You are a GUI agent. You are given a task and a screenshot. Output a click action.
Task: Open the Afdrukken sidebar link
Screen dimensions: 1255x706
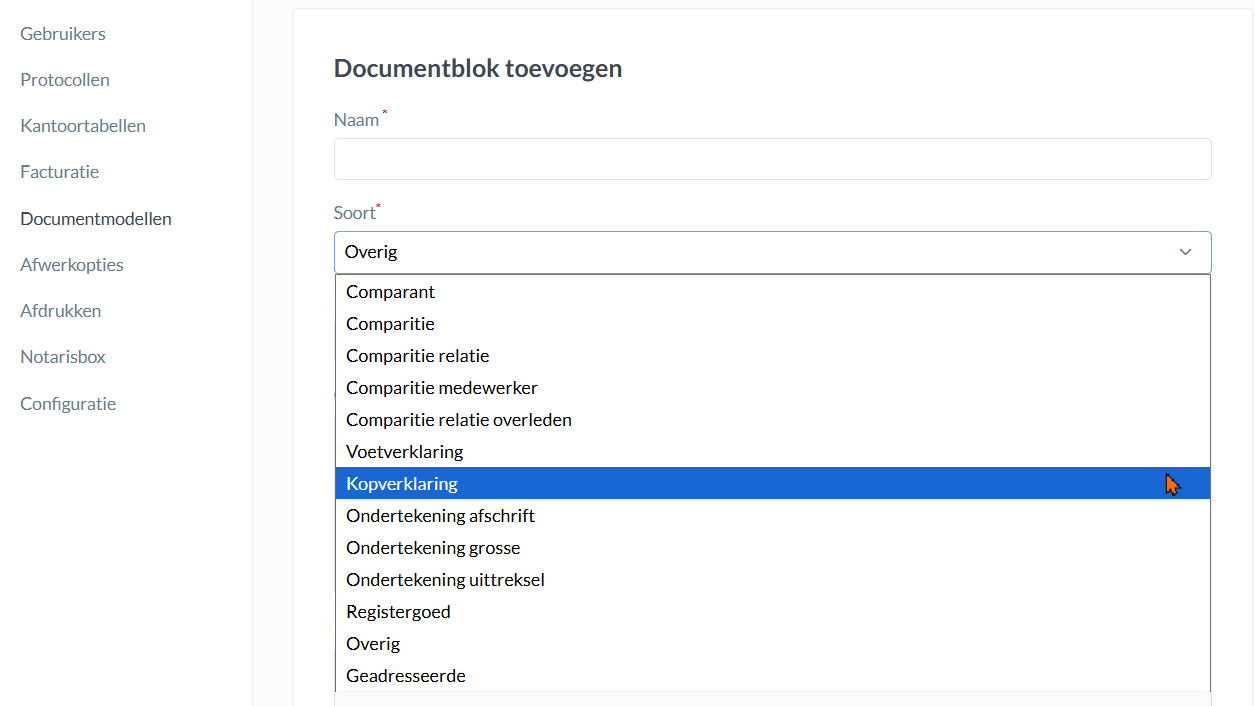[61, 311]
